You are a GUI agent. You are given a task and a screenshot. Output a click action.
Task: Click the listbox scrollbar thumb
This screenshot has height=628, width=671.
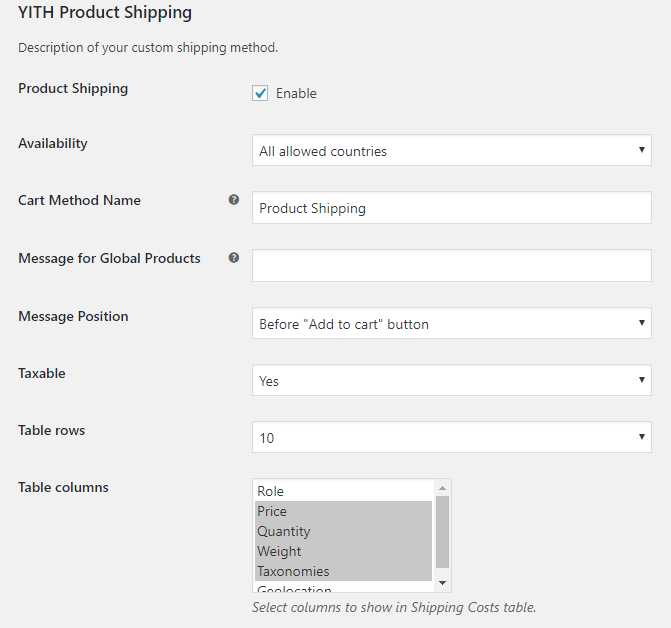[x=443, y=530]
